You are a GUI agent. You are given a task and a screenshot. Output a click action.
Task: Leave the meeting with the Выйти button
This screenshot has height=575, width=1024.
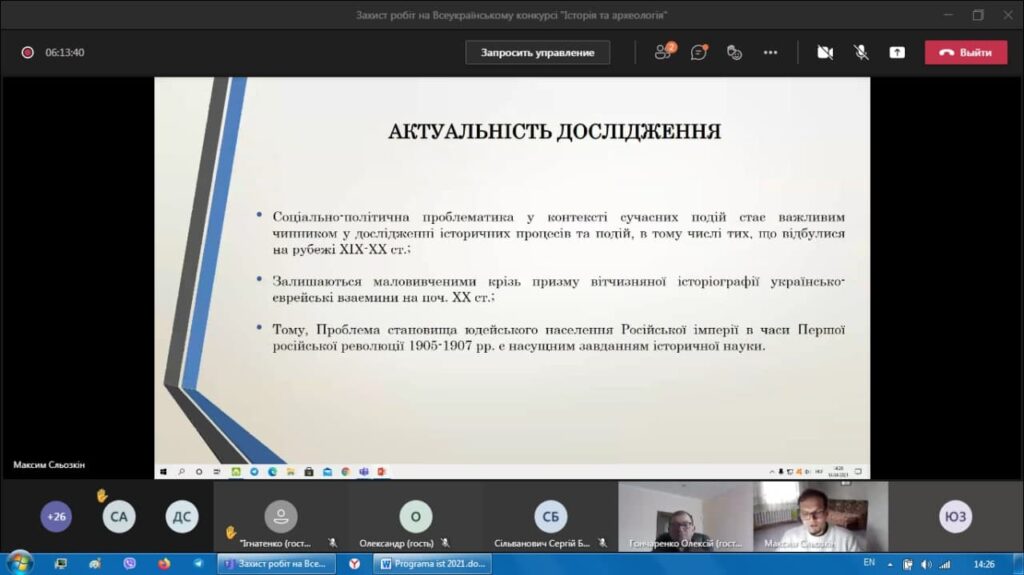[965, 52]
